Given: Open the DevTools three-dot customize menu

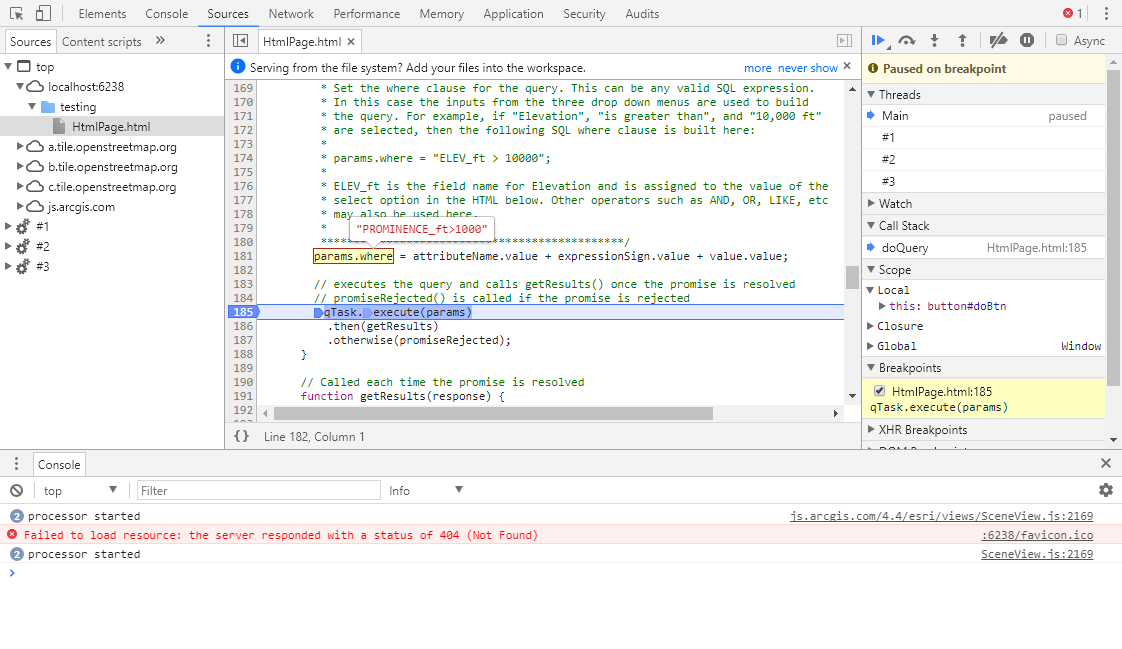Looking at the screenshot, I should pos(1106,14).
